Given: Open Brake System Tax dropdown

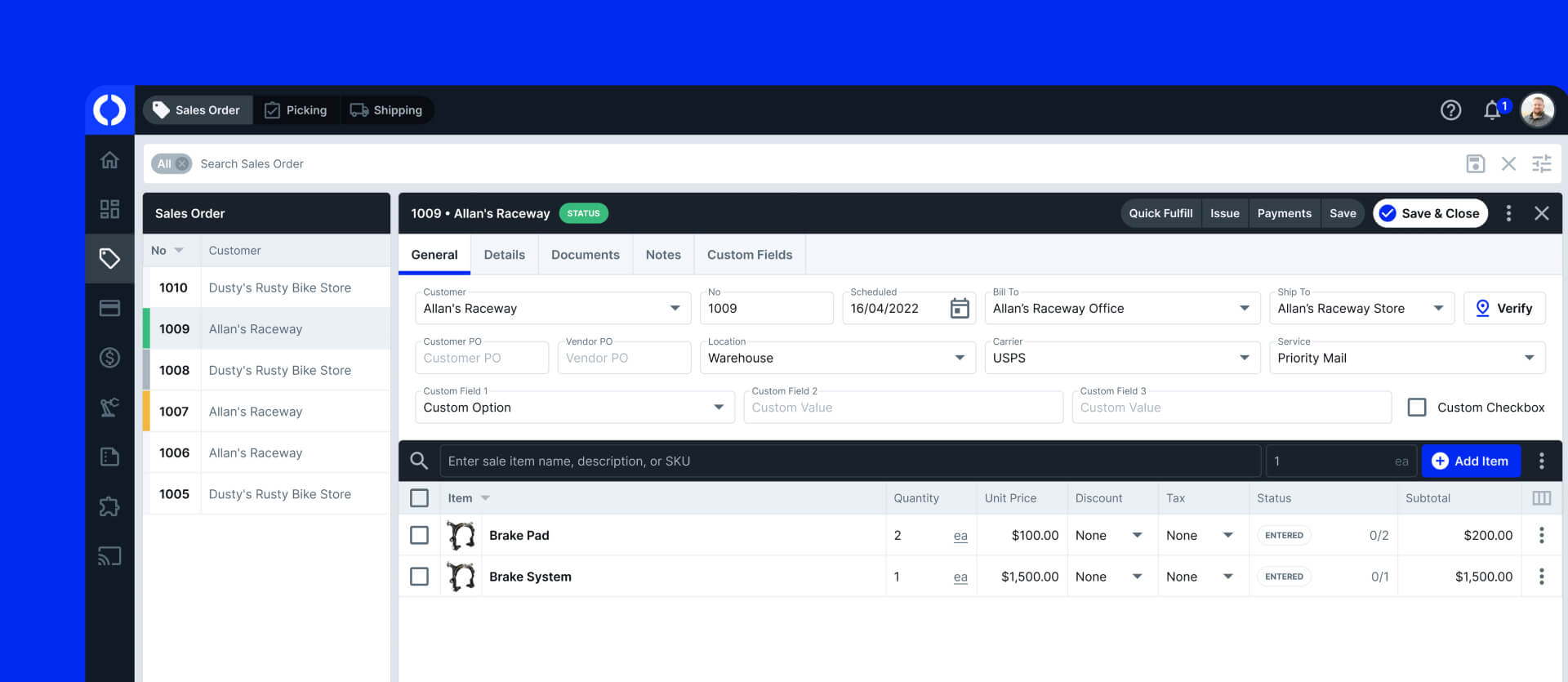Looking at the screenshot, I should pos(1227,577).
